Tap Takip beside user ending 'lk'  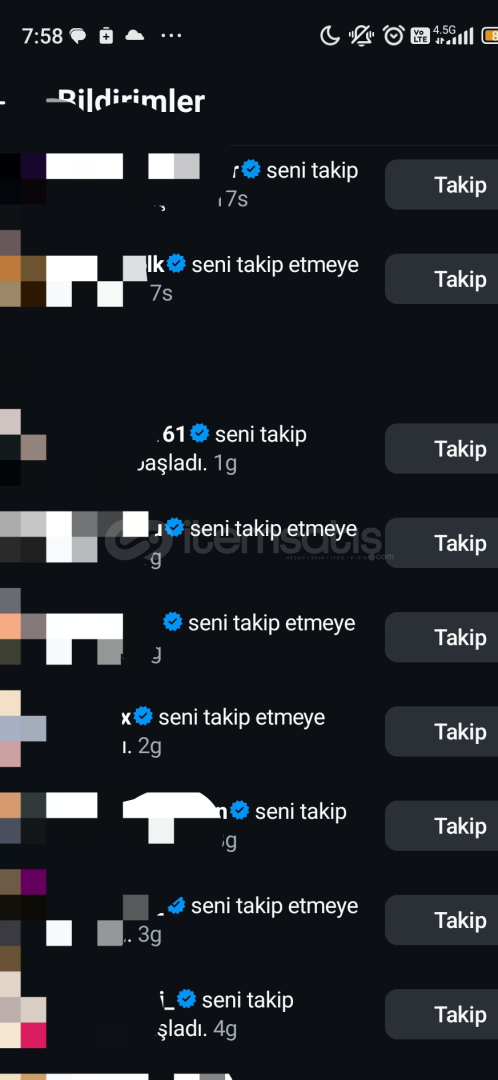[442, 279]
